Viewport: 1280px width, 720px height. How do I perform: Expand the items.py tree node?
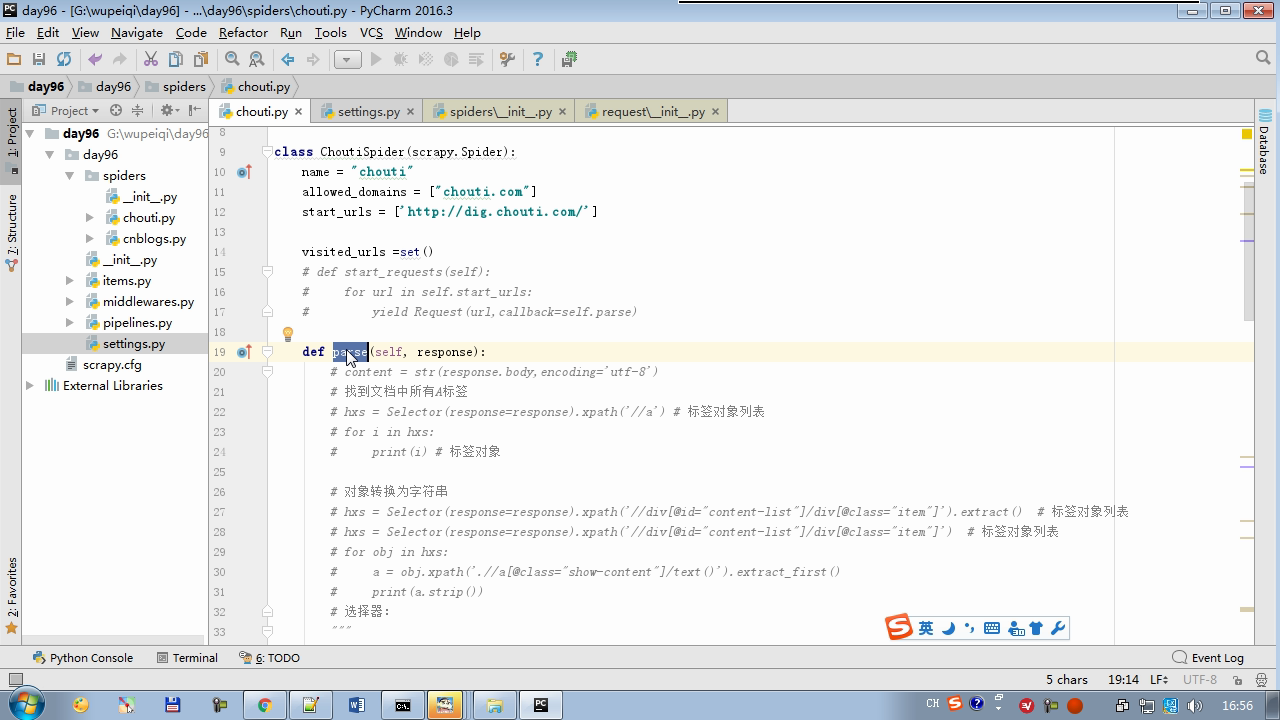tap(69, 281)
